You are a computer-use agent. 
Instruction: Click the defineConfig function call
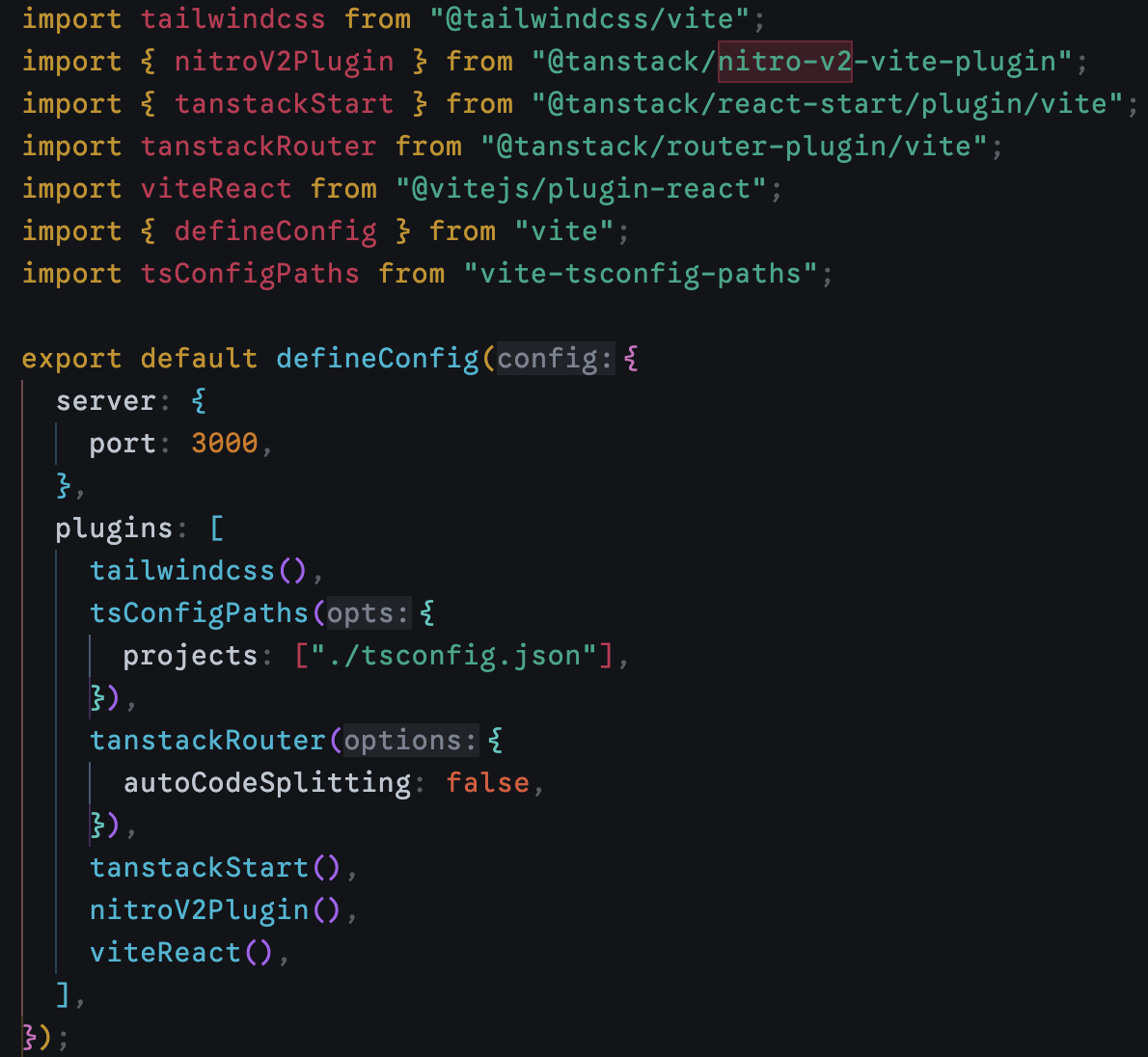[x=377, y=359]
